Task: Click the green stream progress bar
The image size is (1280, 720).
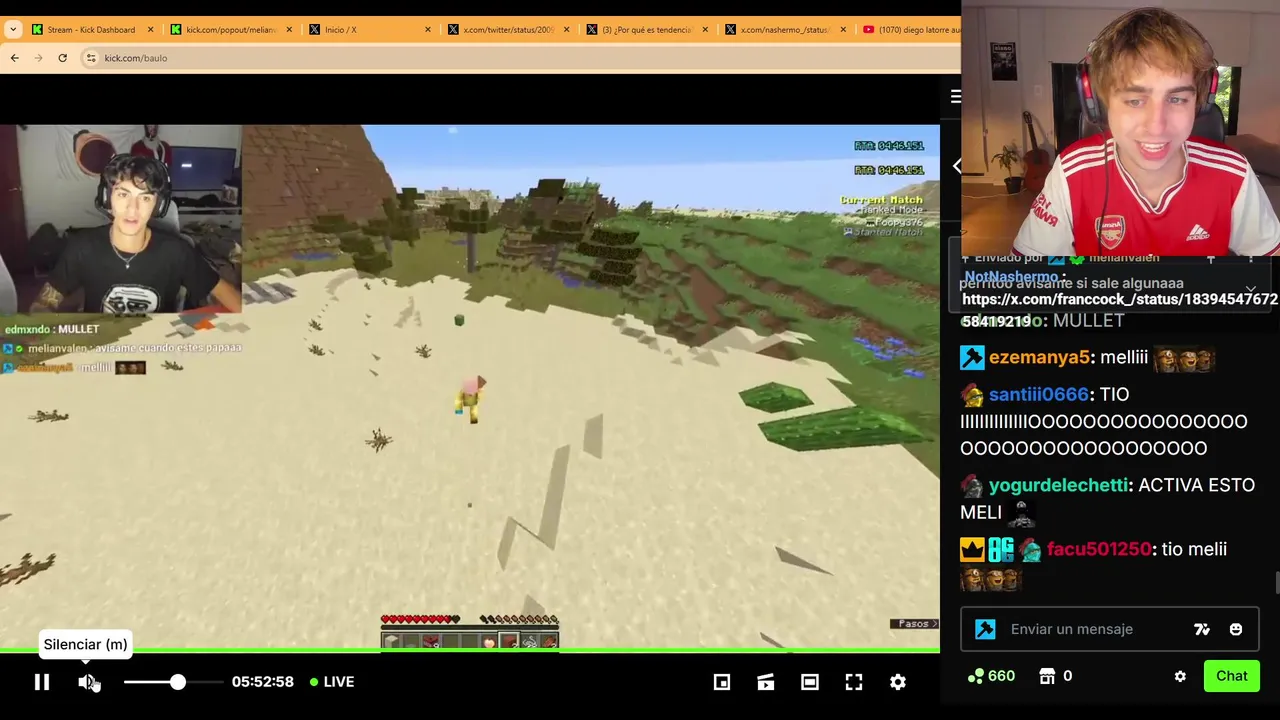Action: click(470, 651)
